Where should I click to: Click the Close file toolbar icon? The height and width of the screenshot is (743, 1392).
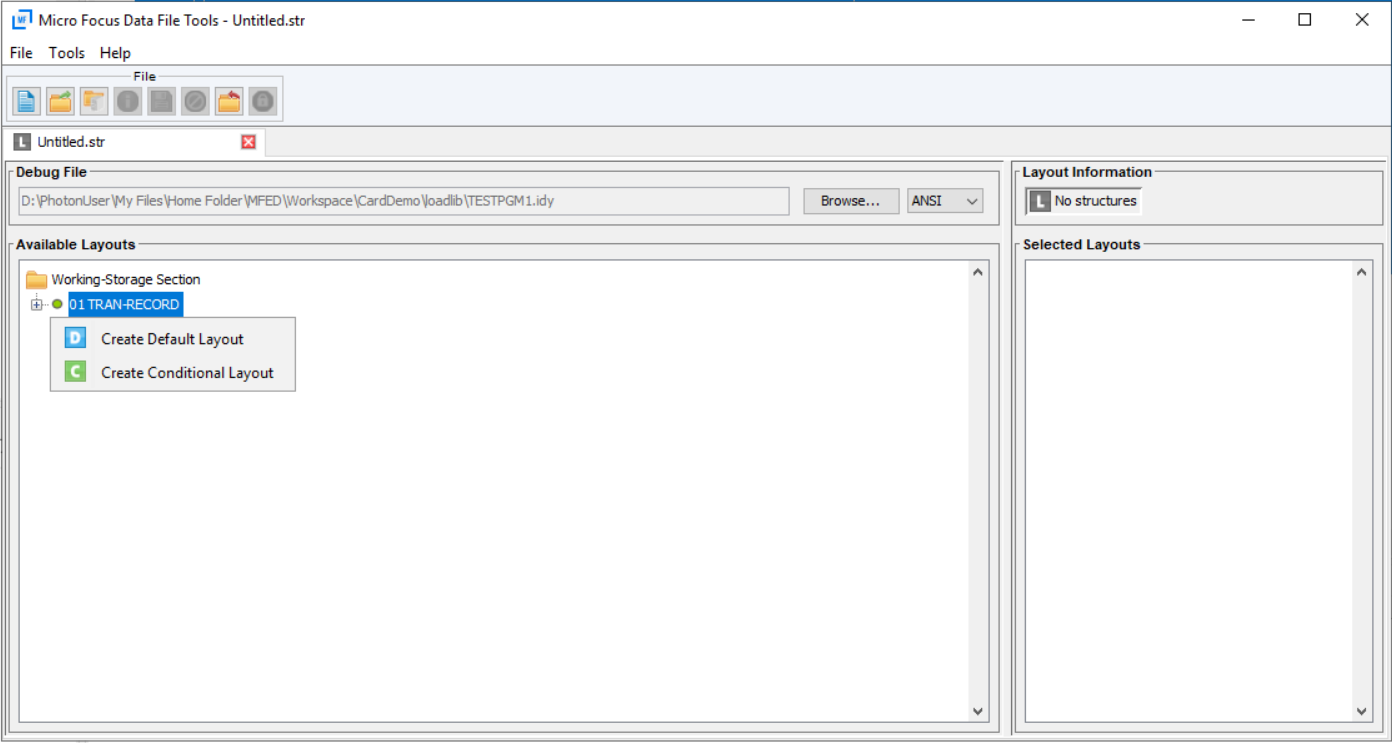(x=195, y=100)
